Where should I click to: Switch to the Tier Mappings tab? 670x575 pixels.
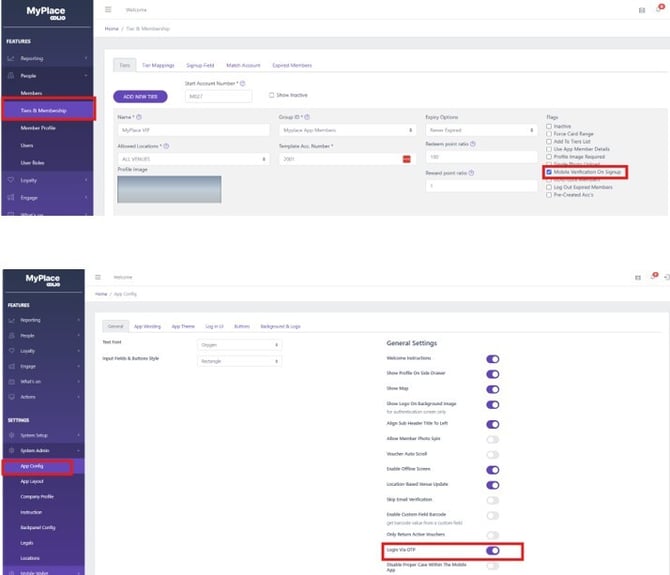click(155, 65)
